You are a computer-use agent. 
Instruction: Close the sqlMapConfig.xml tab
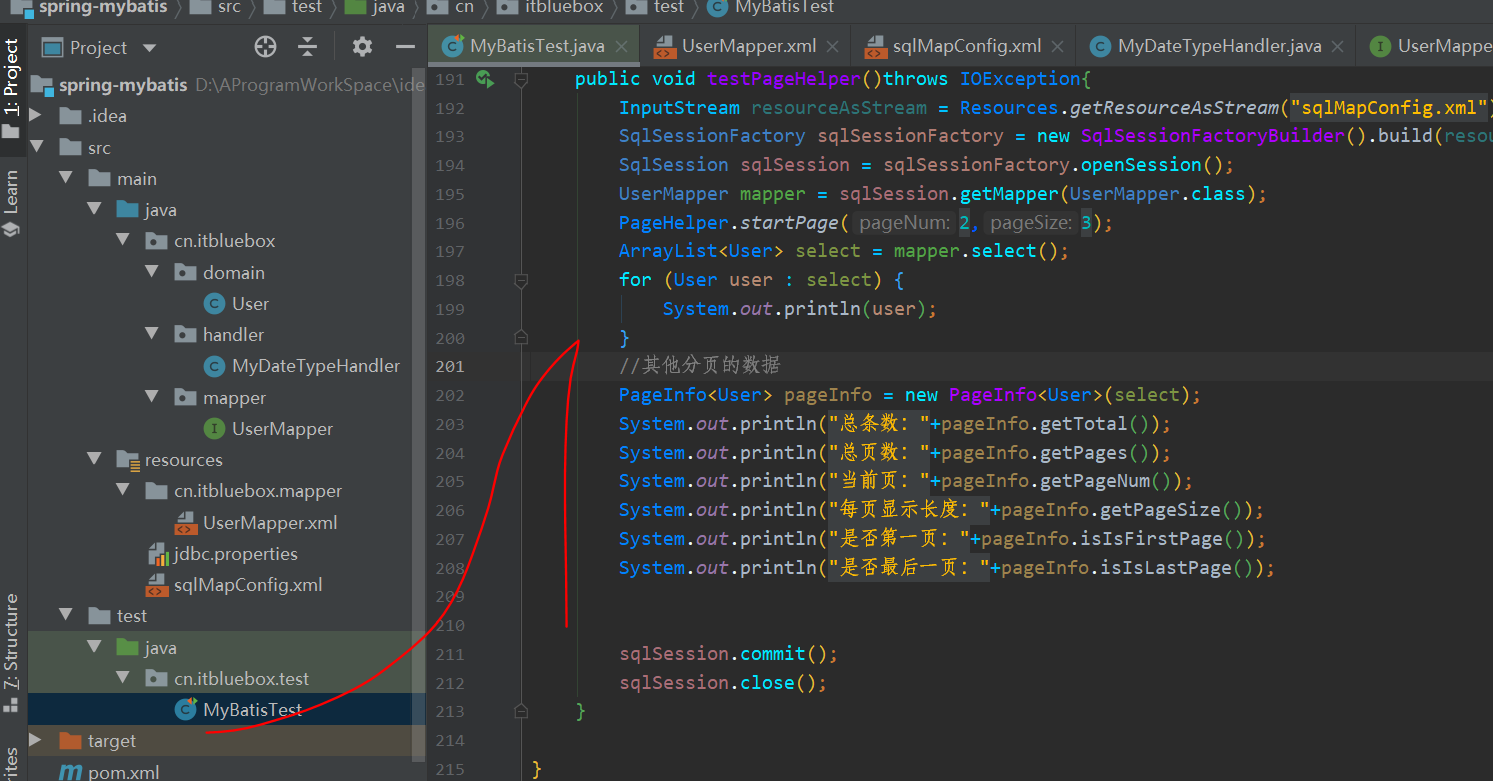pos(1059,46)
